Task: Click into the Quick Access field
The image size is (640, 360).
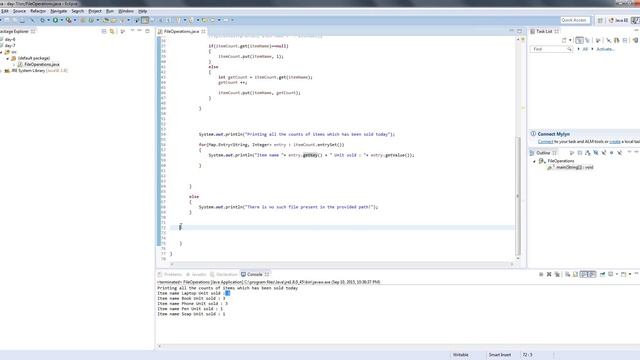Action: 574,20
